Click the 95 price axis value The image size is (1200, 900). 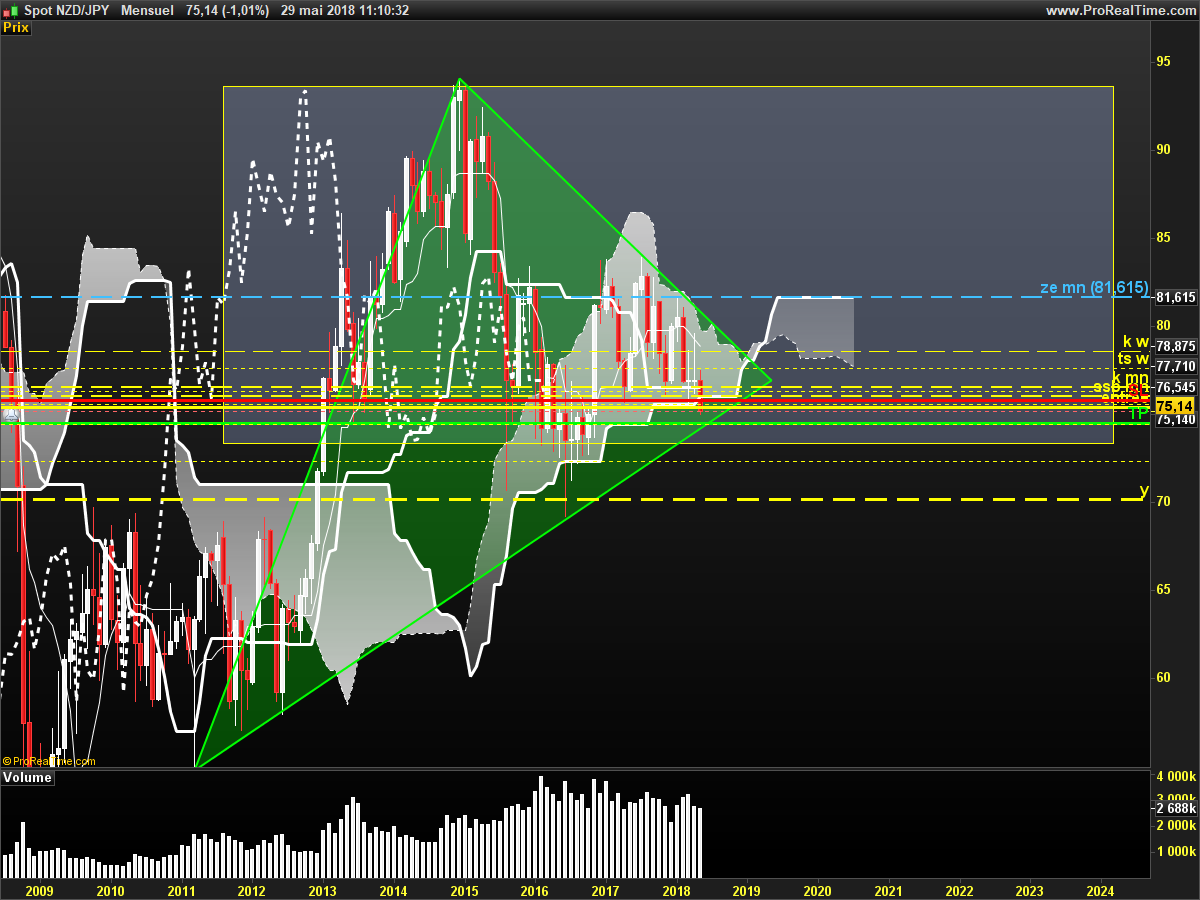point(1163,61)
